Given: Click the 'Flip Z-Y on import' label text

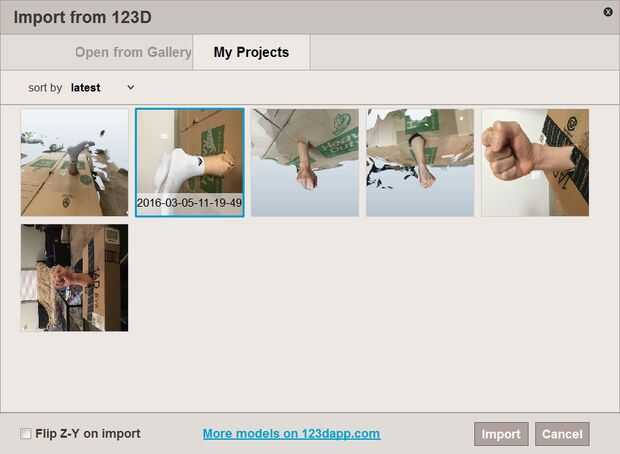Looking at the screenshot, I should point(88,434).
